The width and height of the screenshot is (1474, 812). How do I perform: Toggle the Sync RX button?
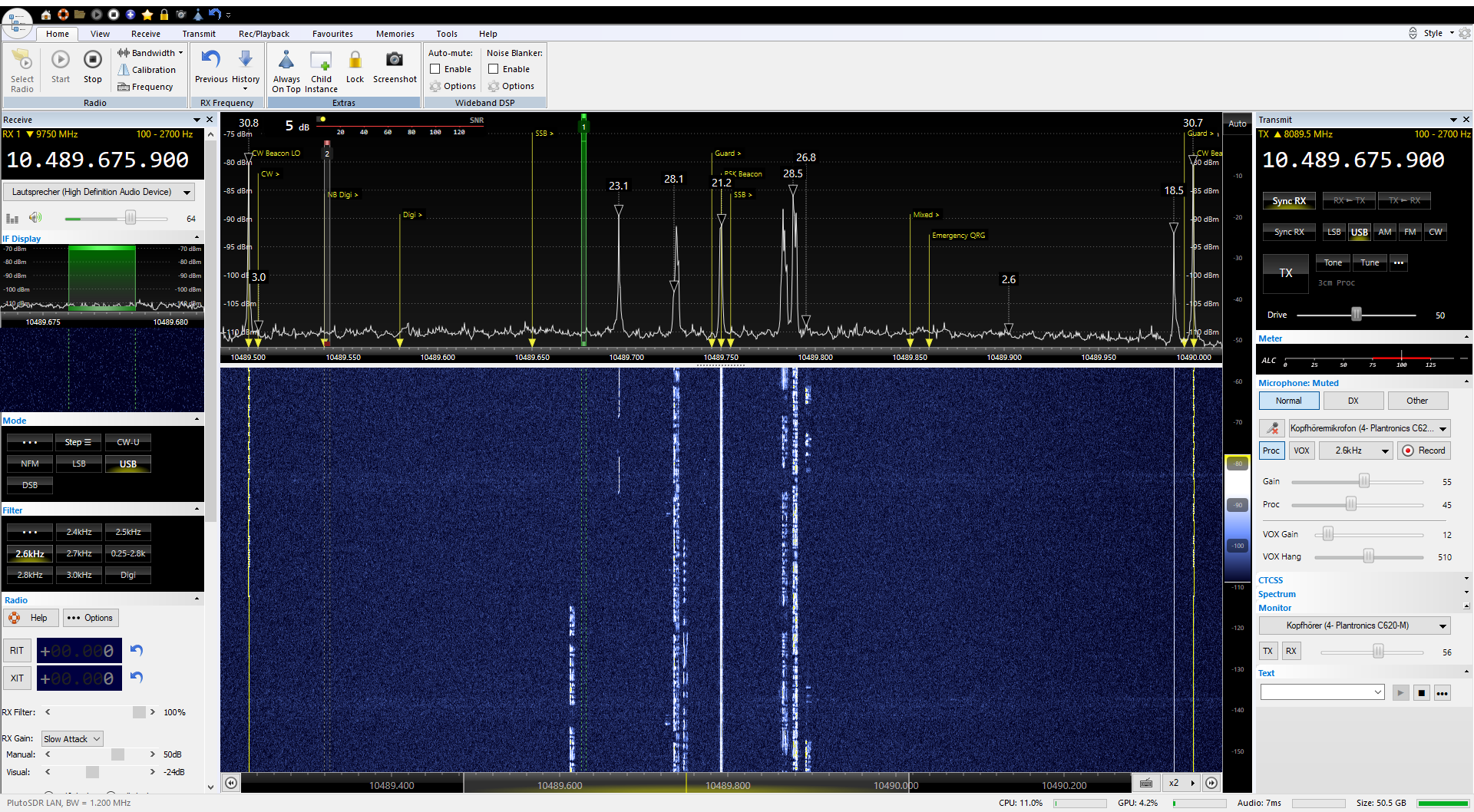[1288, 201]
